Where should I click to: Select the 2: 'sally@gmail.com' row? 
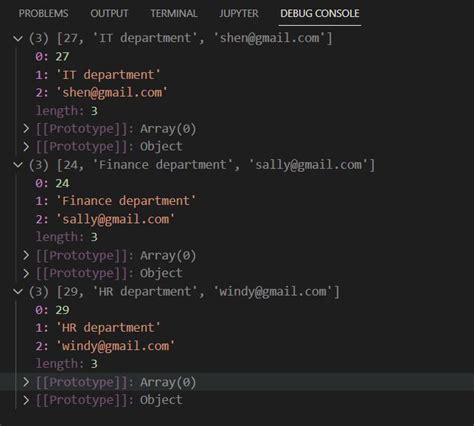tap(105, 219)
